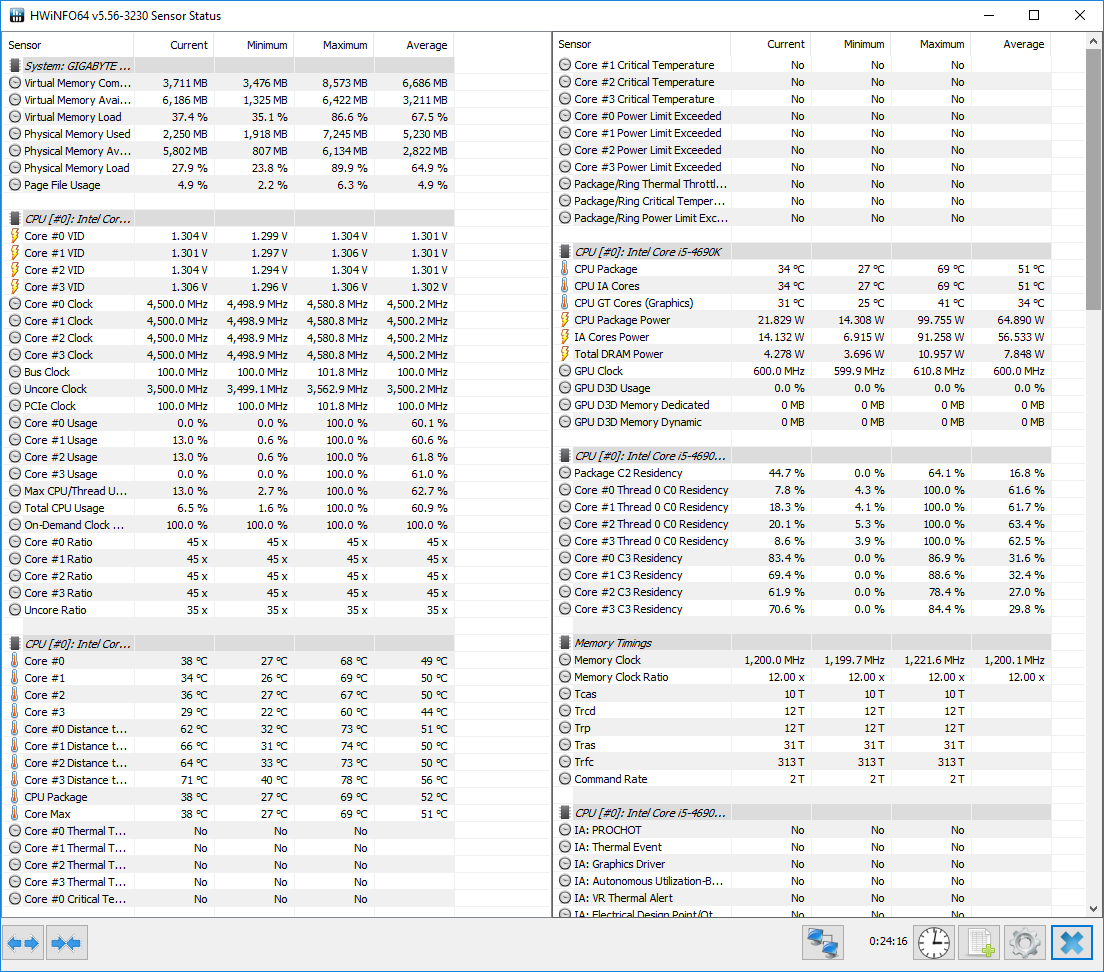Click the circle icon beside GPU Clock
Image resolution: width=1104 pixels, height=972 pixels.
pyautogui.click(x=565, y=371)
